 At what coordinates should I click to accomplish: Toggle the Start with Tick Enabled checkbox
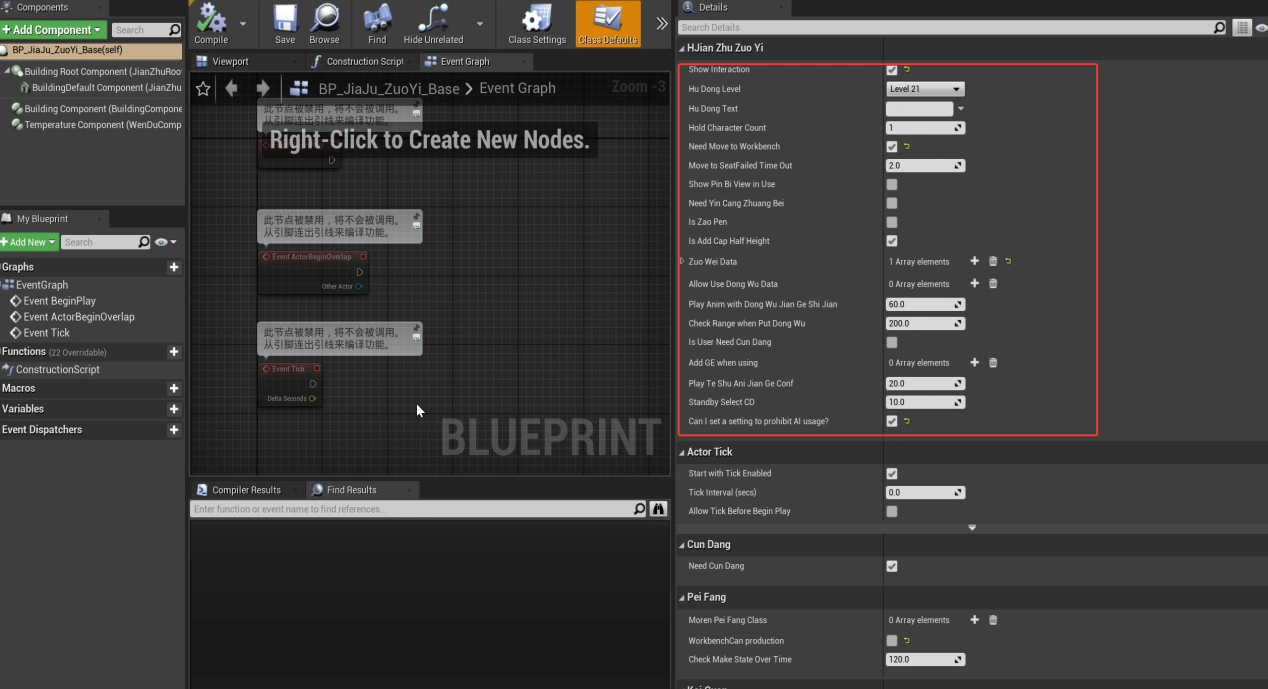(x=892, y=474)
